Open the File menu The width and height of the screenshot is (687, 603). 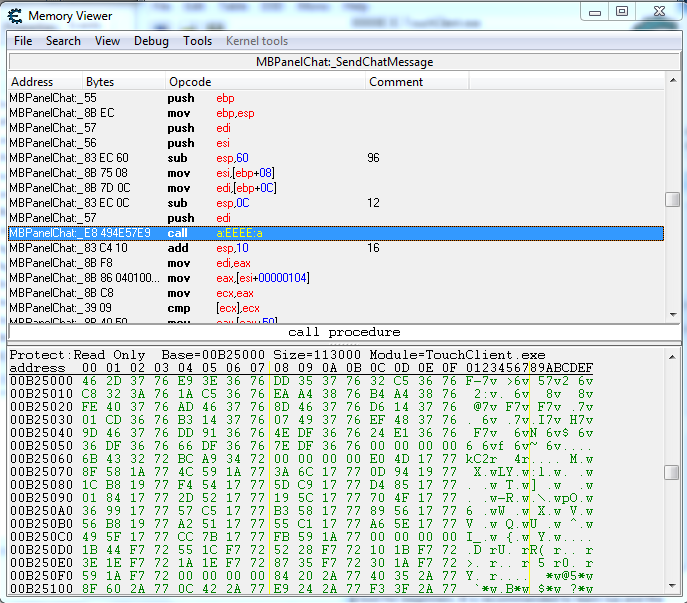pos(23,41)
